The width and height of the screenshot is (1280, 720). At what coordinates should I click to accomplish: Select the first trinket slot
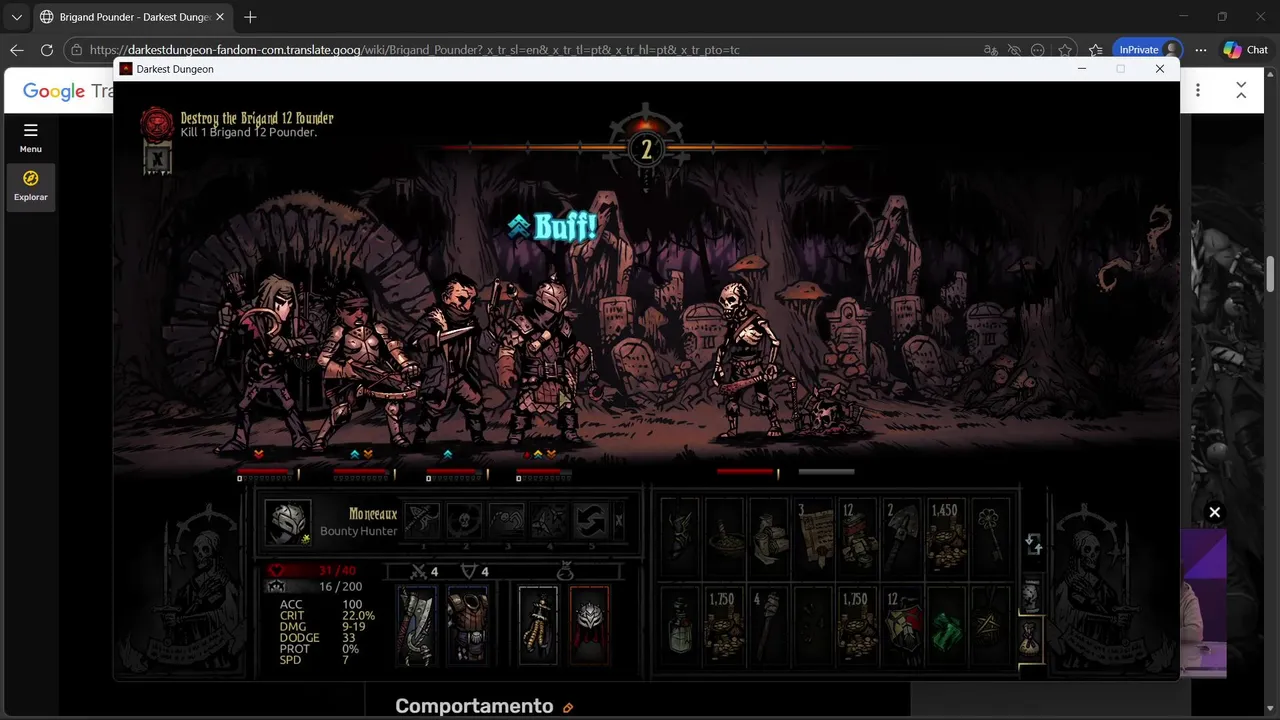pos(539,625)
